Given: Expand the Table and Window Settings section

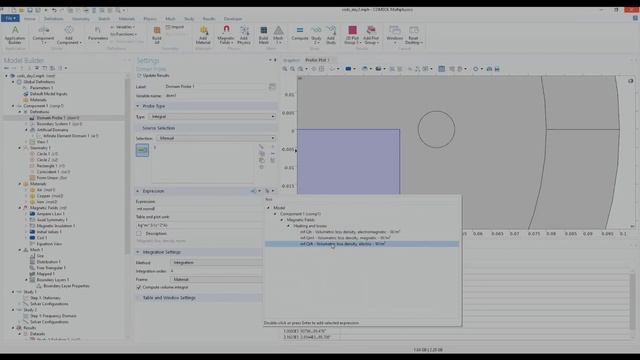Looking at the screenshot, I should pos(138,298).
